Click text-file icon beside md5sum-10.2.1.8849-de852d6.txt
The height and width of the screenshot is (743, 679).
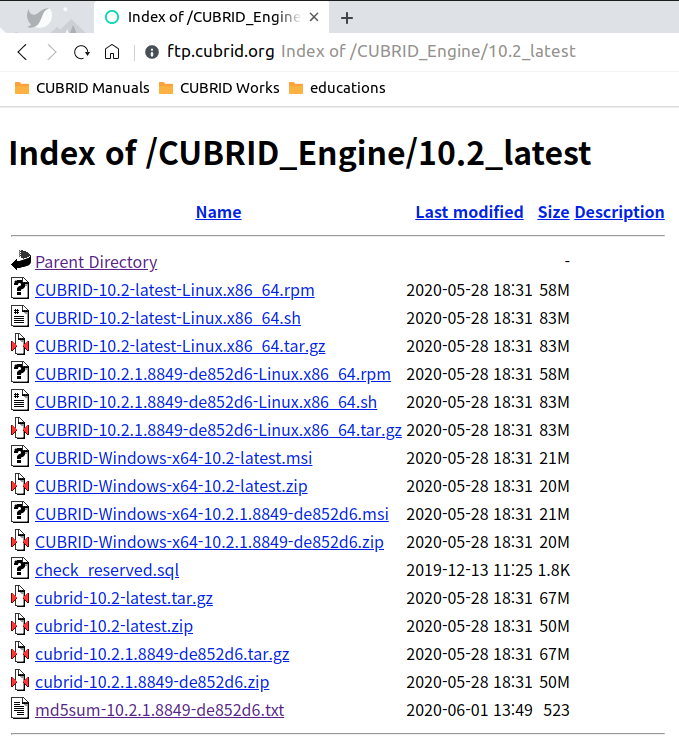pyautogui.click(x=20, y=707)
